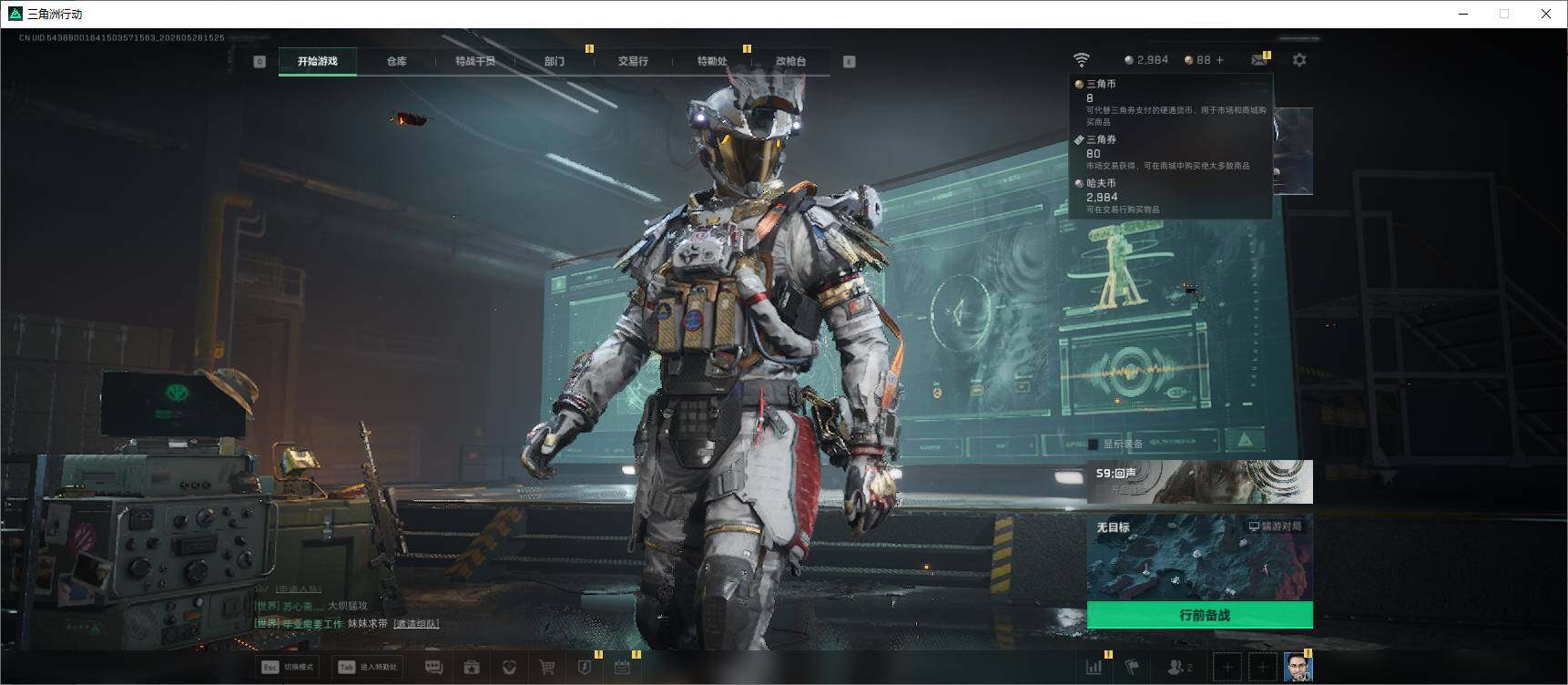Open the bar-chart statistics icon
This screenshot has width=1568, height=685.
pos(1094,667)
